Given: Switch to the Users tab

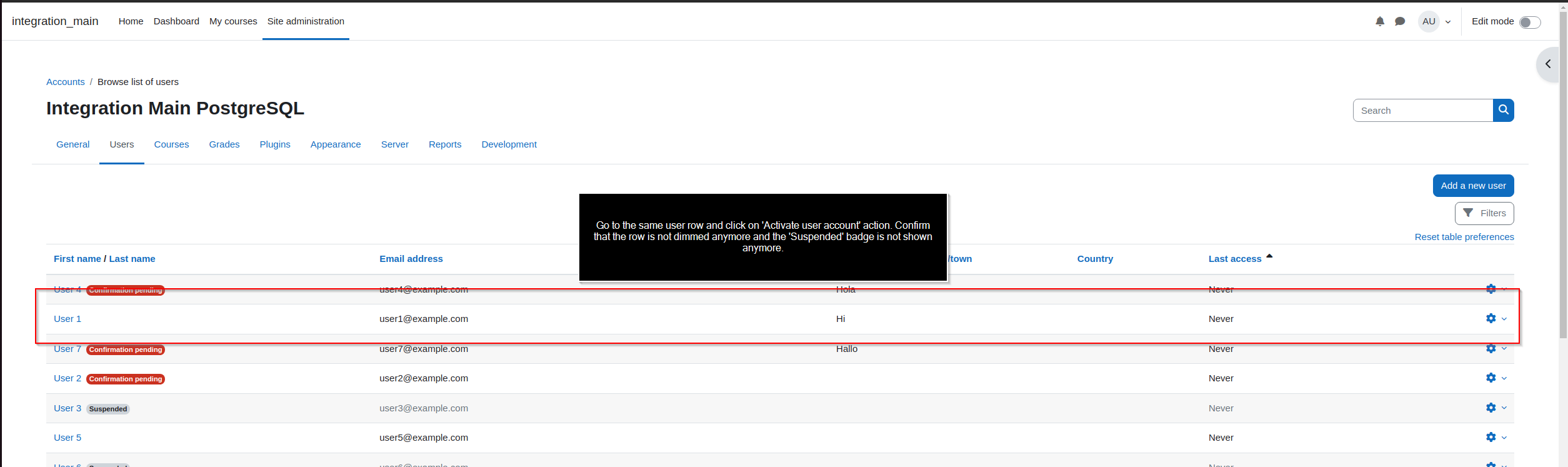Looking at the screenshot, I should tap(122, 144).
